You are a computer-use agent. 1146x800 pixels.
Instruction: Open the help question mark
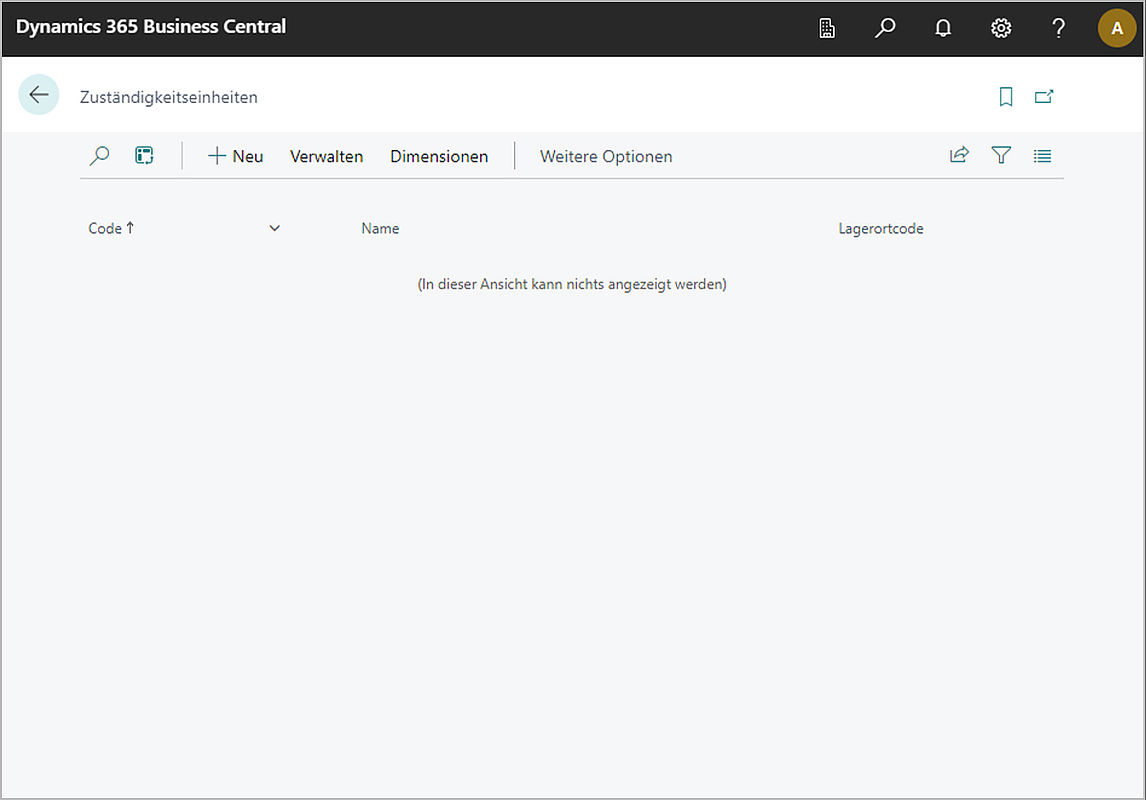(x=1058, y=28)
